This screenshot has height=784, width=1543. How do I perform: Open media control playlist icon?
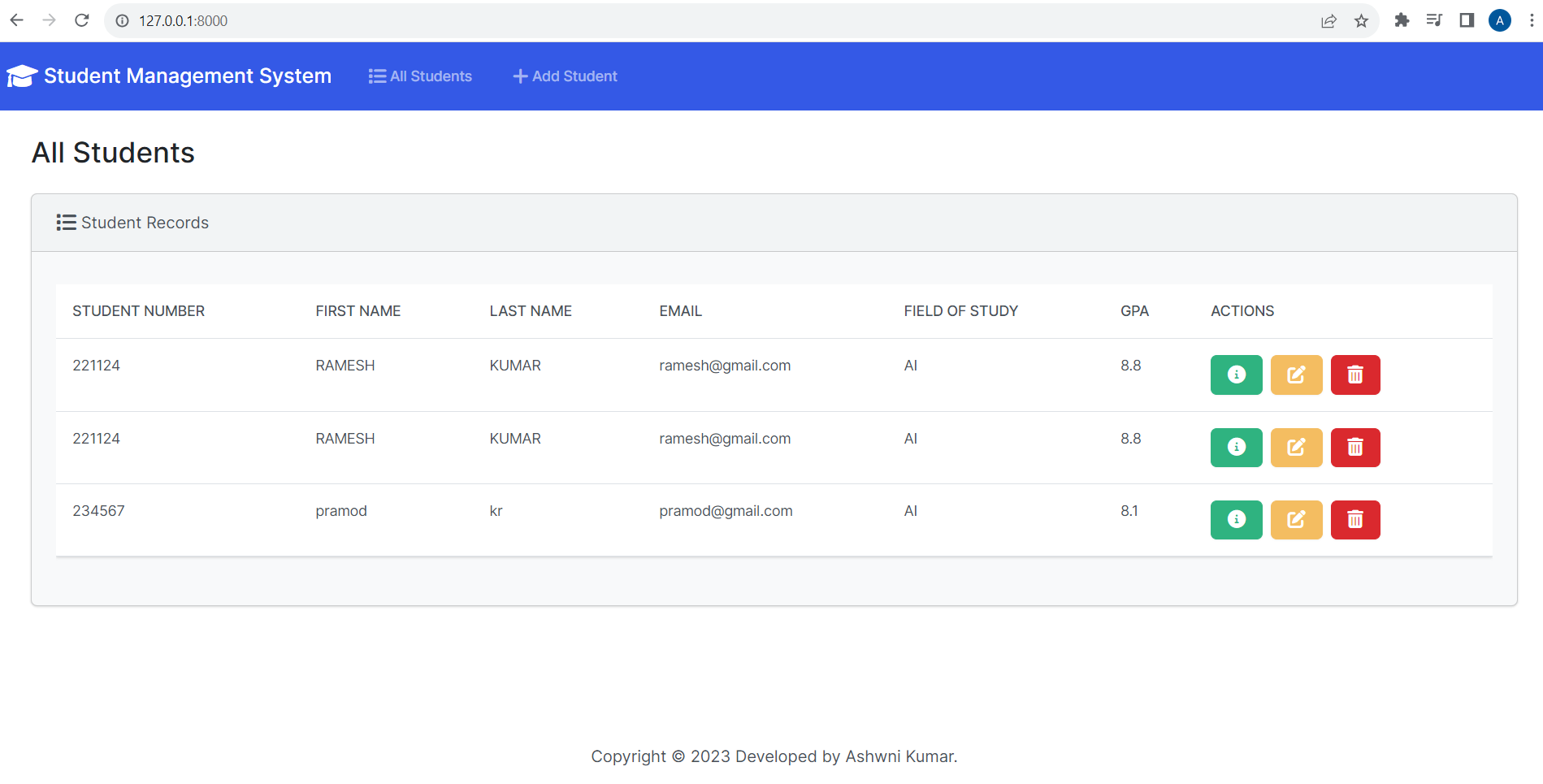pos(1434,20)
